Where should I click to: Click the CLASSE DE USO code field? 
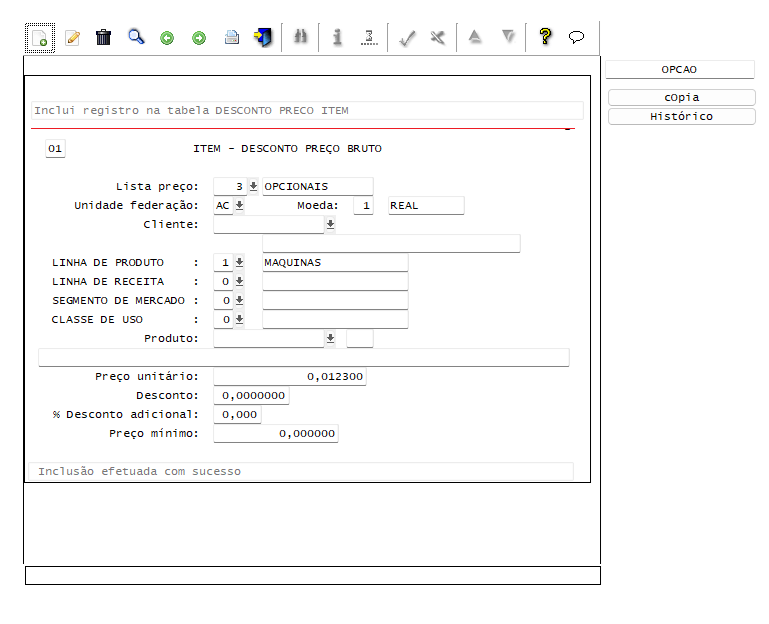coord(223,319)
